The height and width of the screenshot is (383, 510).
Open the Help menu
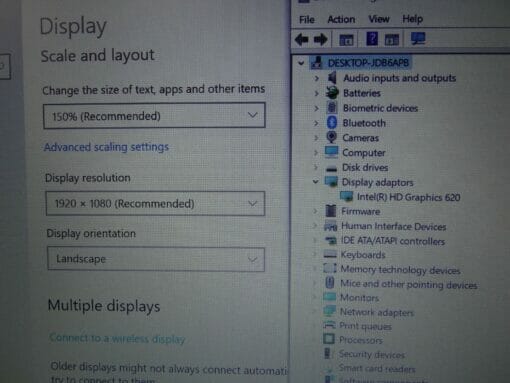pyautogui.click(x=412, y=19)
